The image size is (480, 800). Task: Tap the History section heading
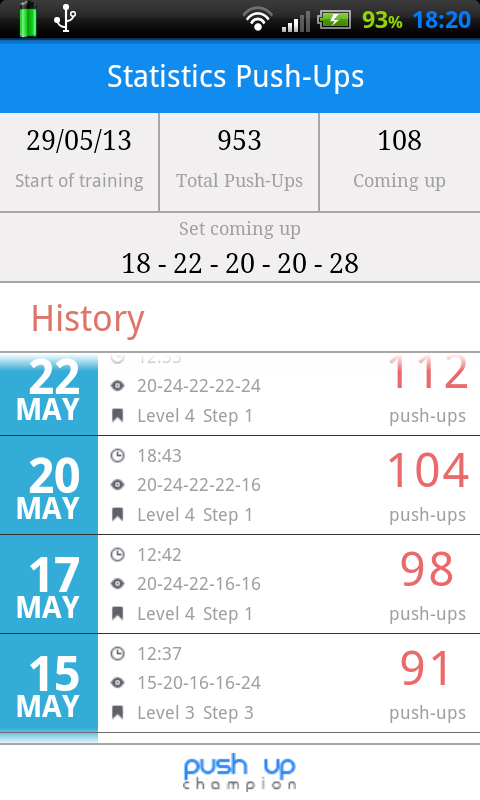click(x=88, y=319)
